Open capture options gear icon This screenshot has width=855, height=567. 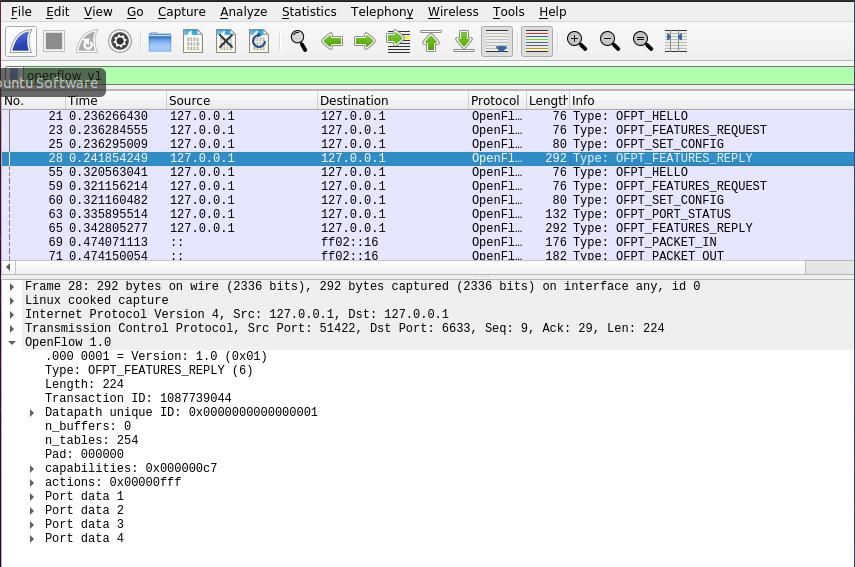(120, 41)
